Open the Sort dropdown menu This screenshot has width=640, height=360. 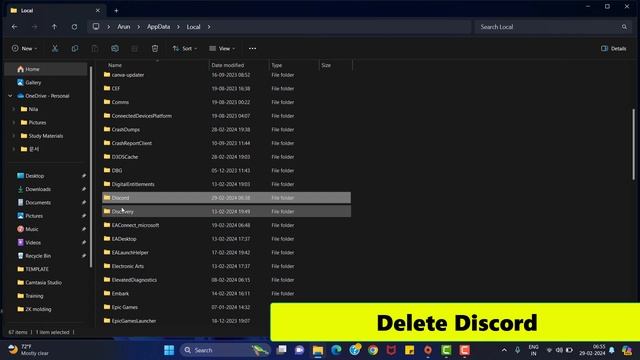tap(184, 49)
